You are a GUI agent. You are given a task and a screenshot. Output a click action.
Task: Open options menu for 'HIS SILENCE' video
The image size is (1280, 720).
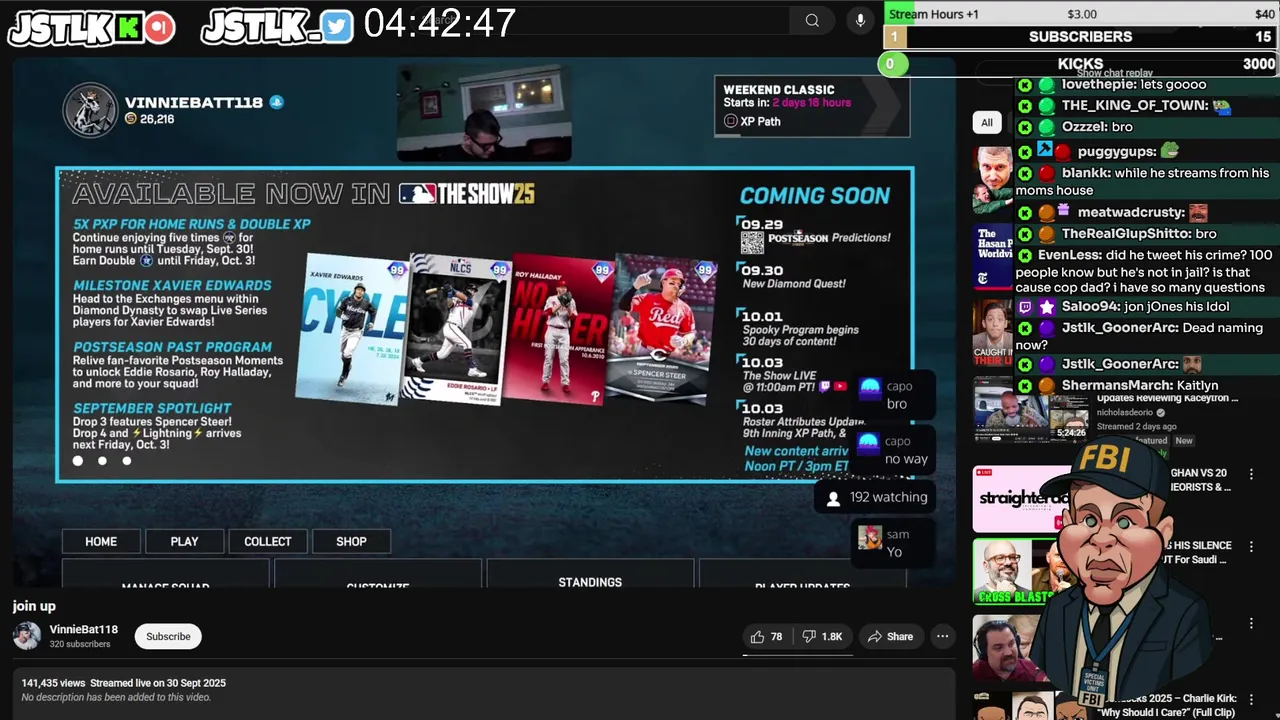click(x=1251, y=546)
